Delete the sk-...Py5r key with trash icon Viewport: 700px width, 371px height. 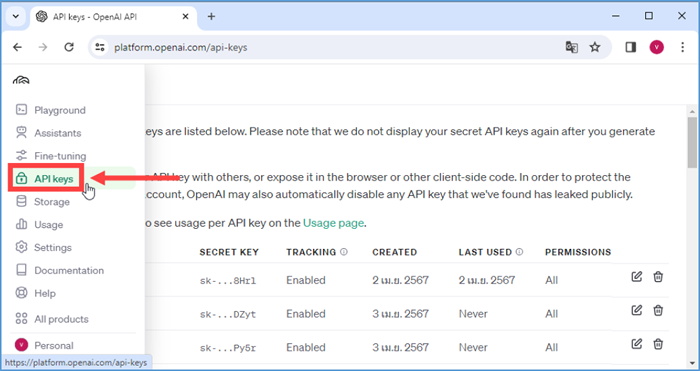[658, 344]
